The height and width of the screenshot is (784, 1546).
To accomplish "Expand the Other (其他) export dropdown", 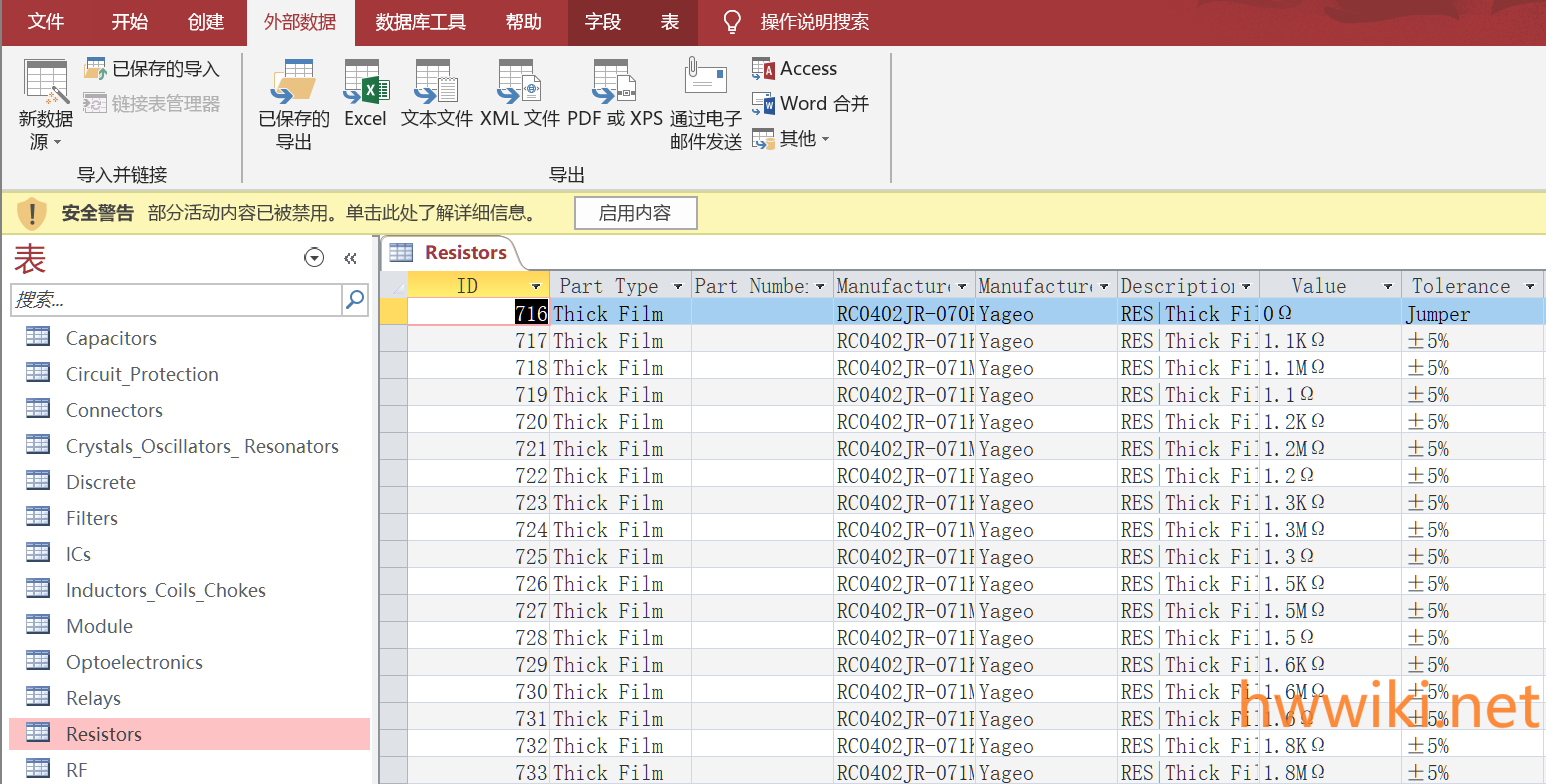I will click(x=792, y=139).
